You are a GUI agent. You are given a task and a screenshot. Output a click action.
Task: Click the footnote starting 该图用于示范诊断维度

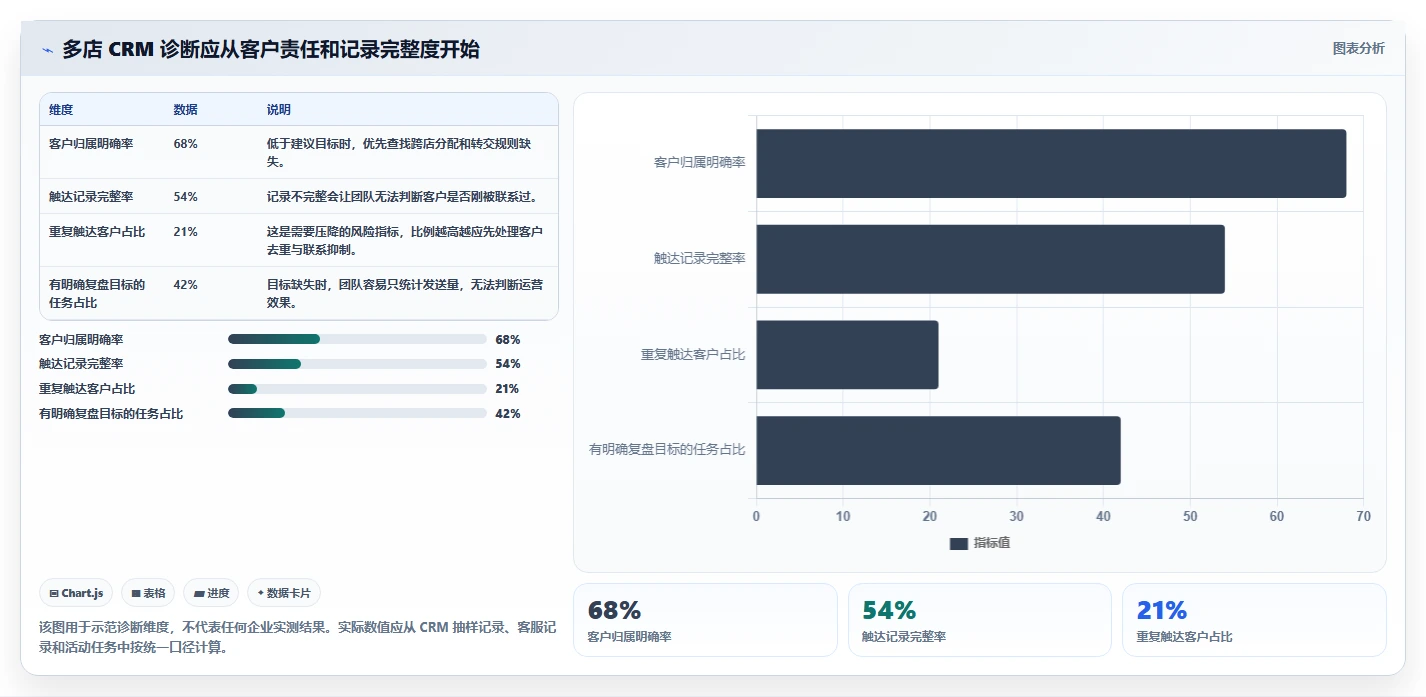(298, 637)
